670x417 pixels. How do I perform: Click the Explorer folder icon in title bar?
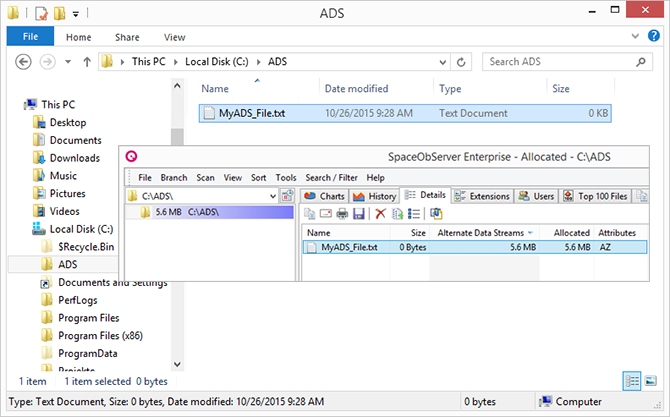13,13
